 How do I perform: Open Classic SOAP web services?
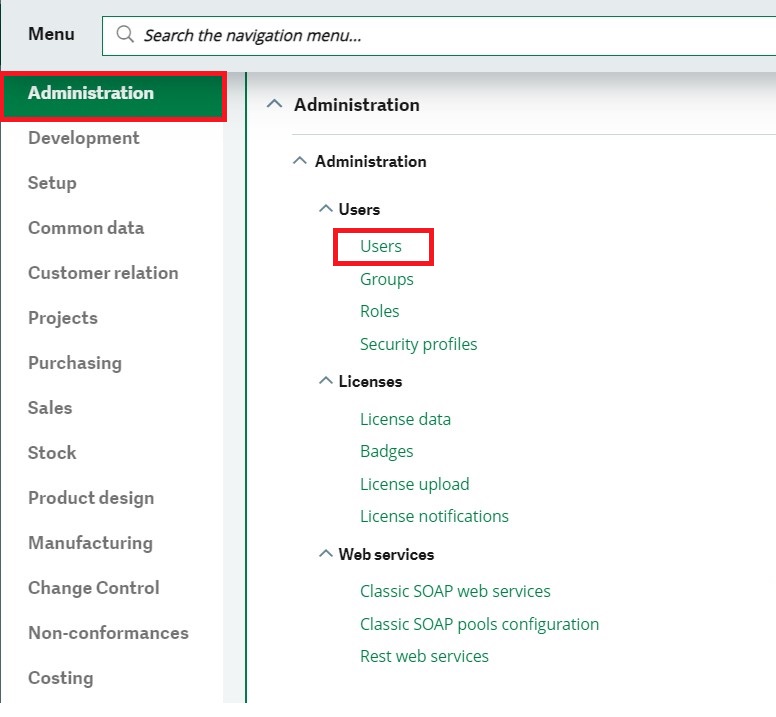[x=455, y=591]
